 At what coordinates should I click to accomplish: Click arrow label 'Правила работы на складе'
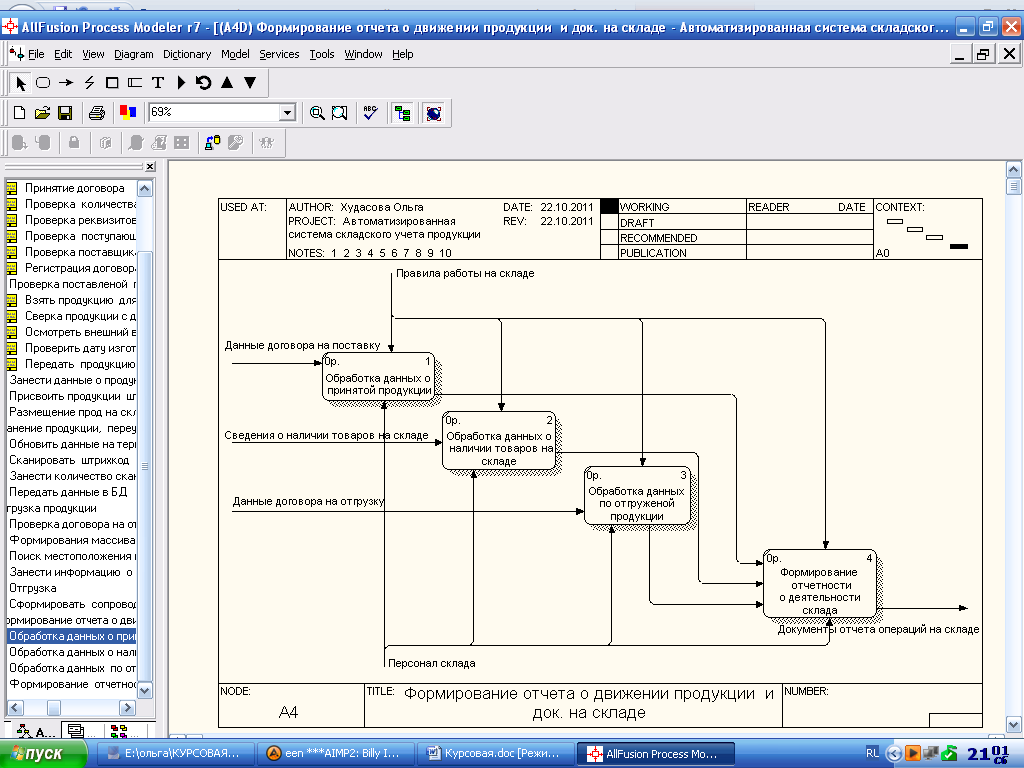465,274
